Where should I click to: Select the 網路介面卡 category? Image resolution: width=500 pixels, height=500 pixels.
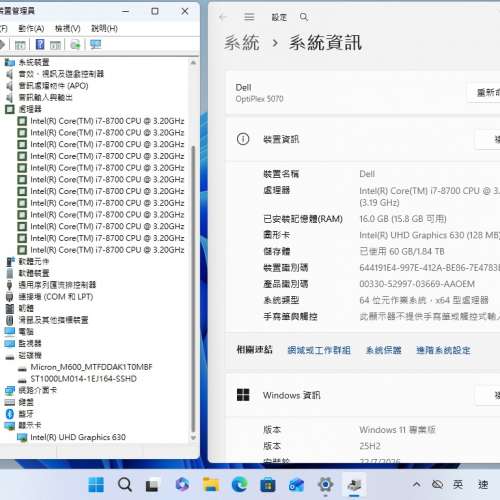click(x=37, y=390)
